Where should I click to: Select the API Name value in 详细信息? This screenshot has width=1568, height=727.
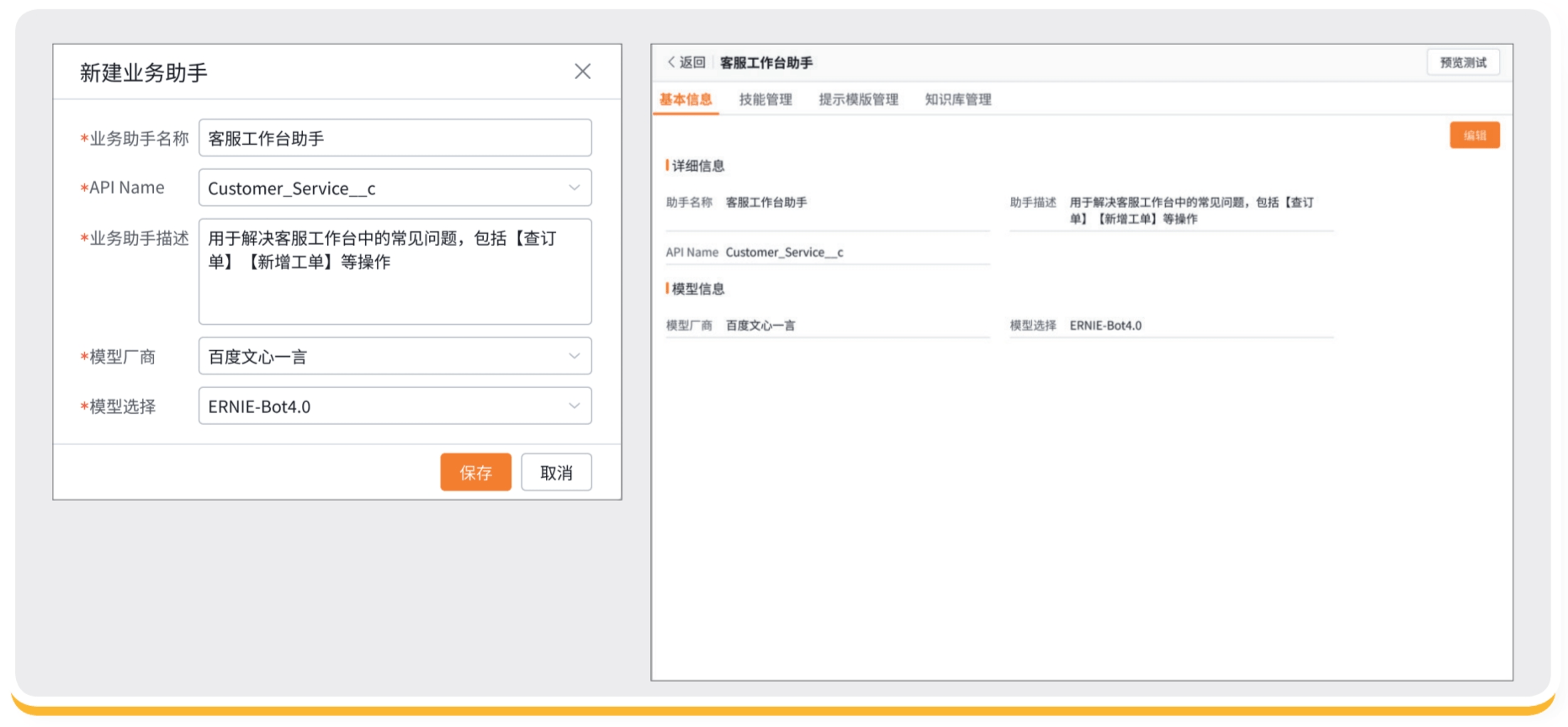[x=784, y=252]
